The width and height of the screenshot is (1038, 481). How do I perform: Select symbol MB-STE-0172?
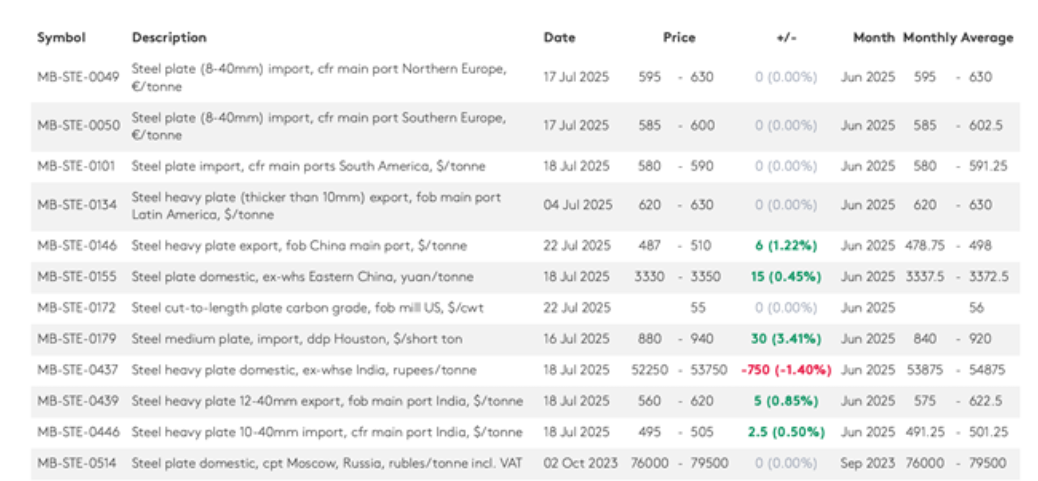pos(77,308)
